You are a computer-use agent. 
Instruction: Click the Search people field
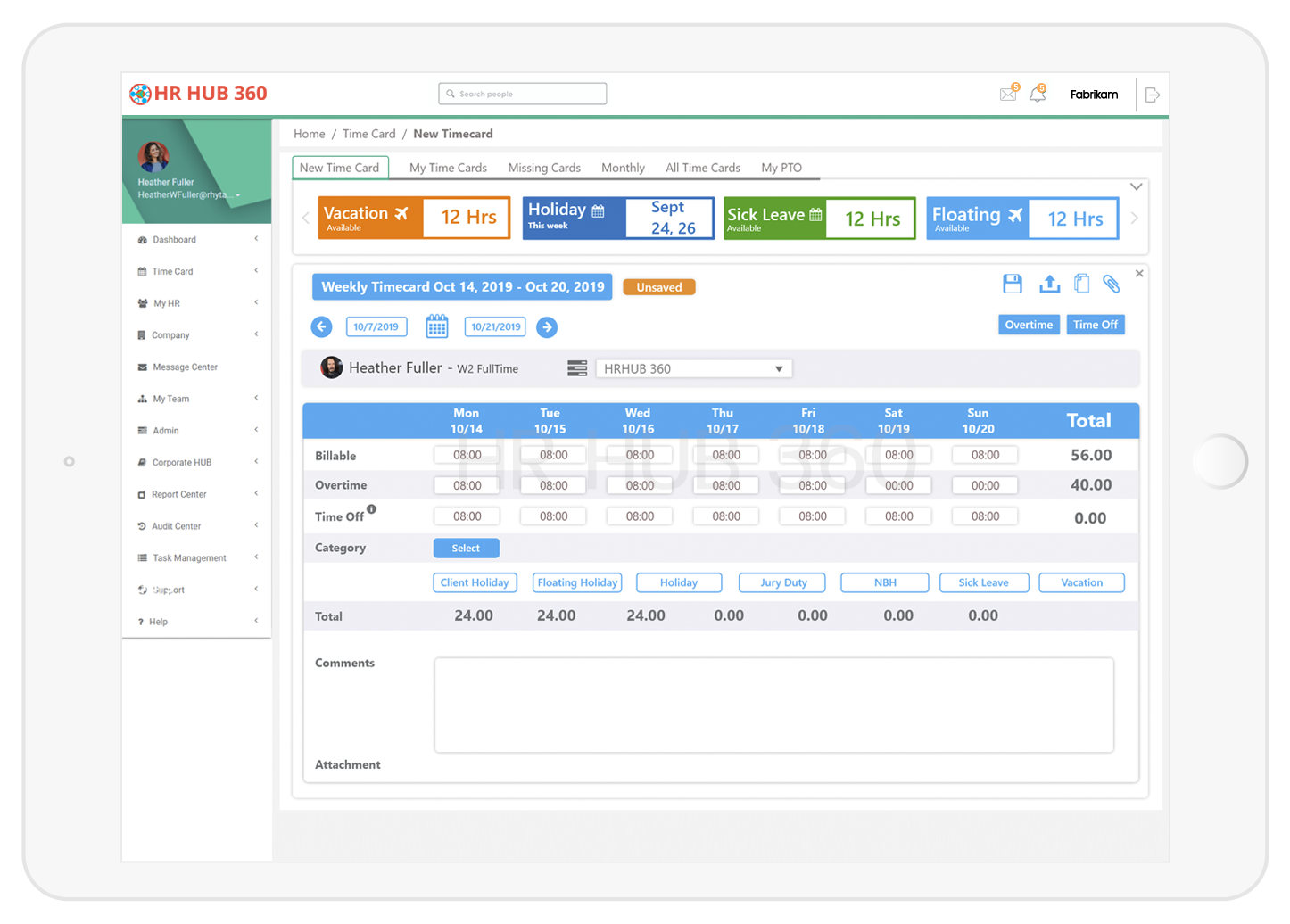[x=523, y=94]
